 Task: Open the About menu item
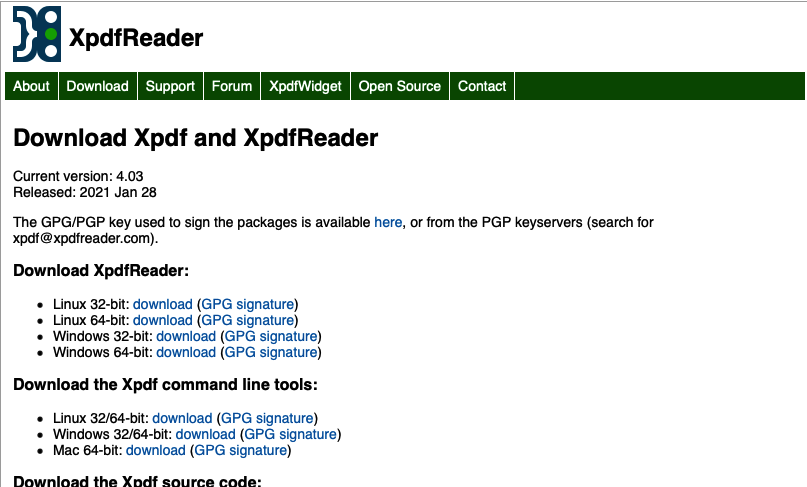[31, 86]
